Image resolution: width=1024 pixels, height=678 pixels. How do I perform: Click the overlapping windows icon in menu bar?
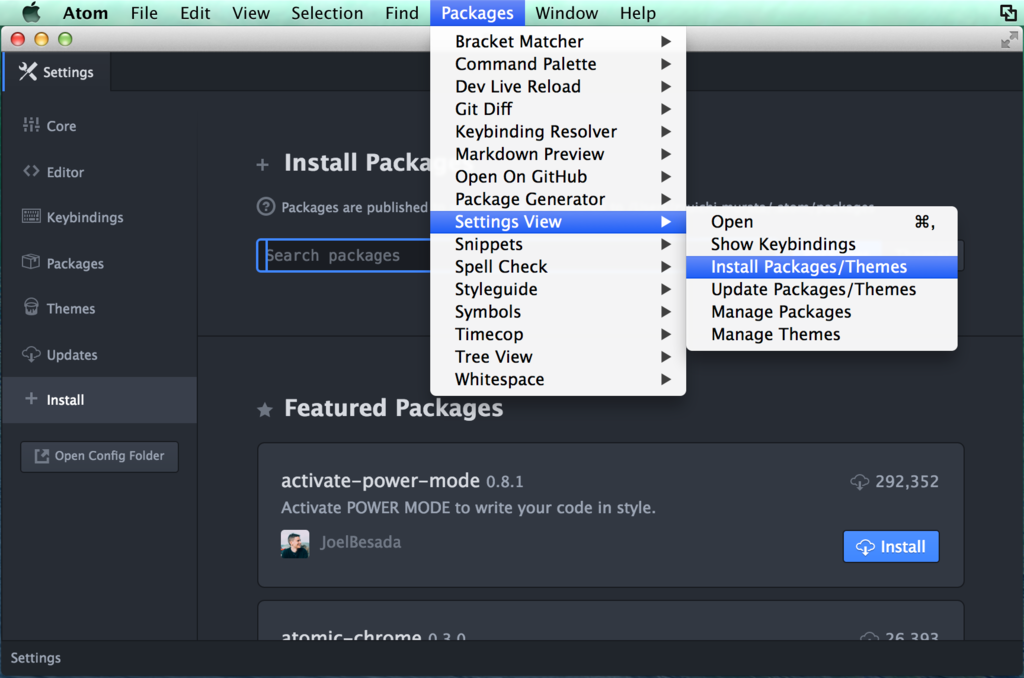[1008, 12]
